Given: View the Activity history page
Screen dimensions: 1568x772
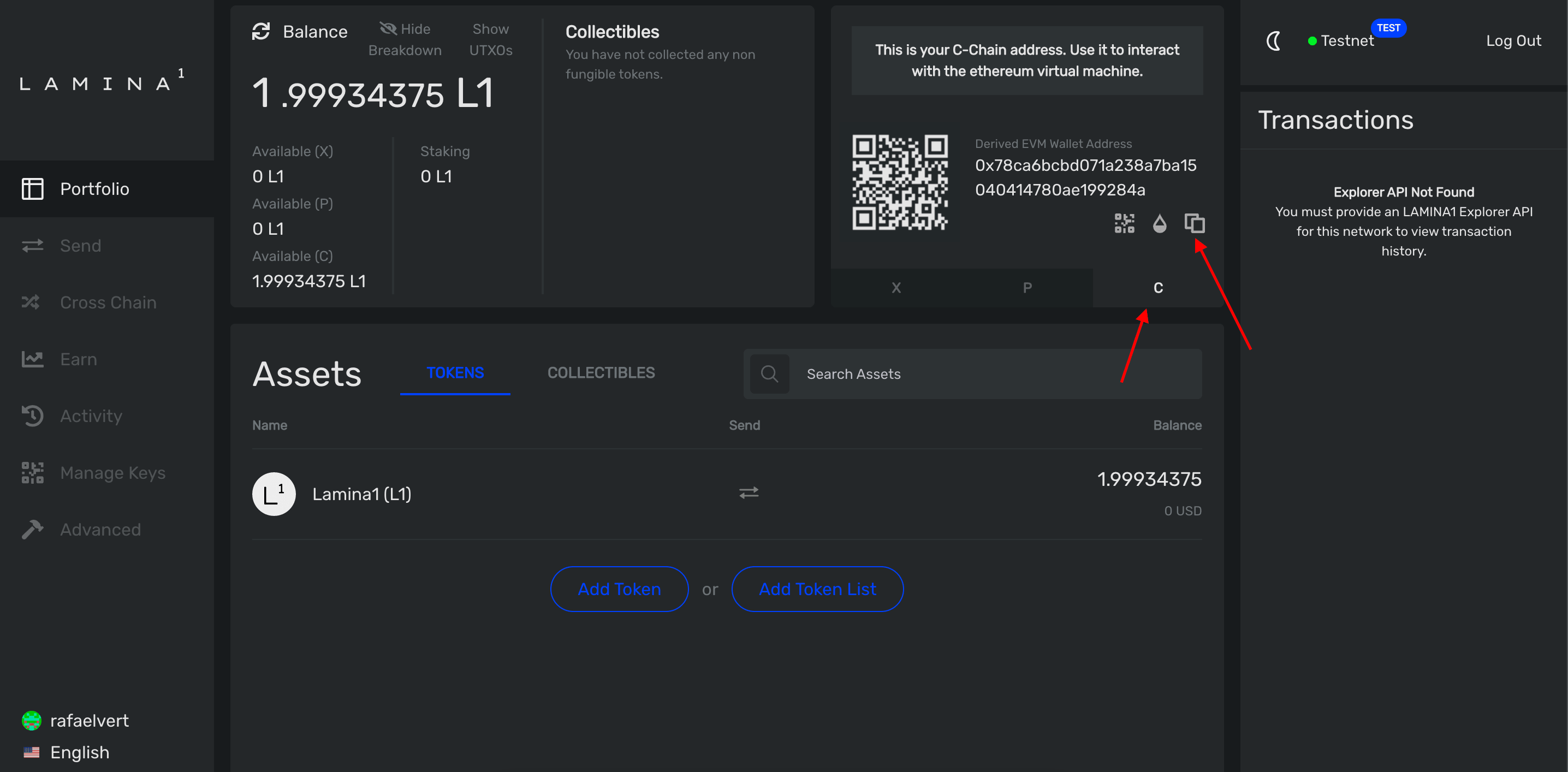Looking at the screenshot, I should [107, 416].
